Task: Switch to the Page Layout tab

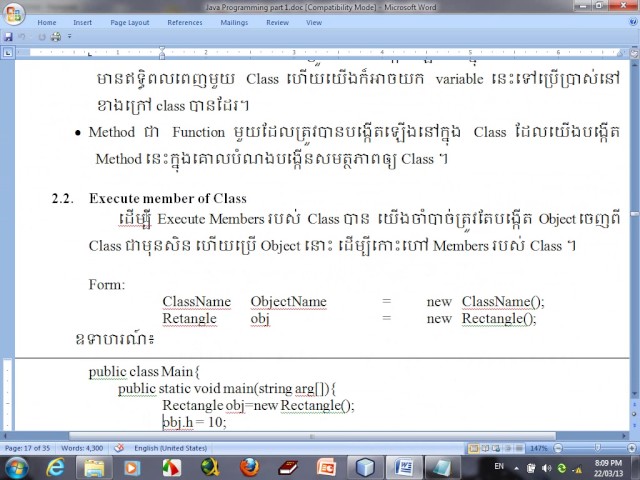Action: (130, 23)
